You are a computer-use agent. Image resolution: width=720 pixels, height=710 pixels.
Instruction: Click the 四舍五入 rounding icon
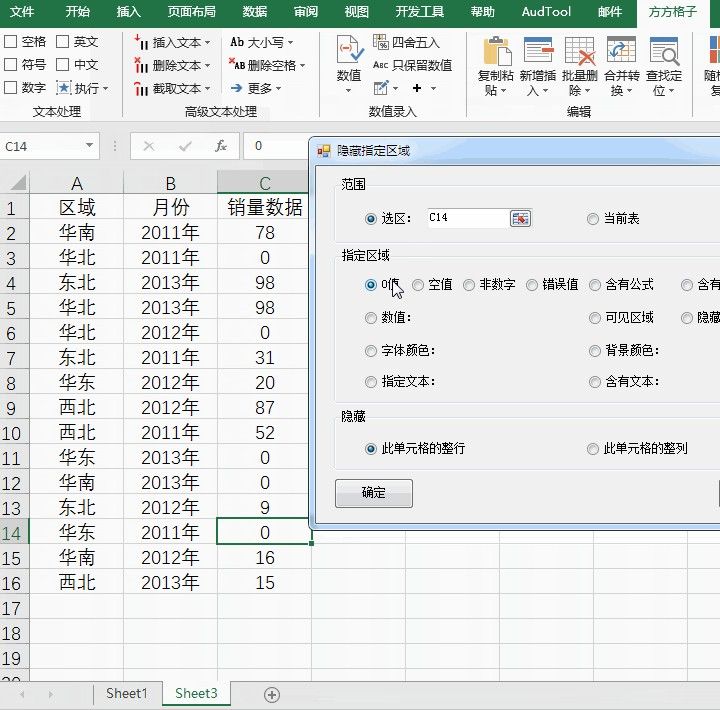380,42
